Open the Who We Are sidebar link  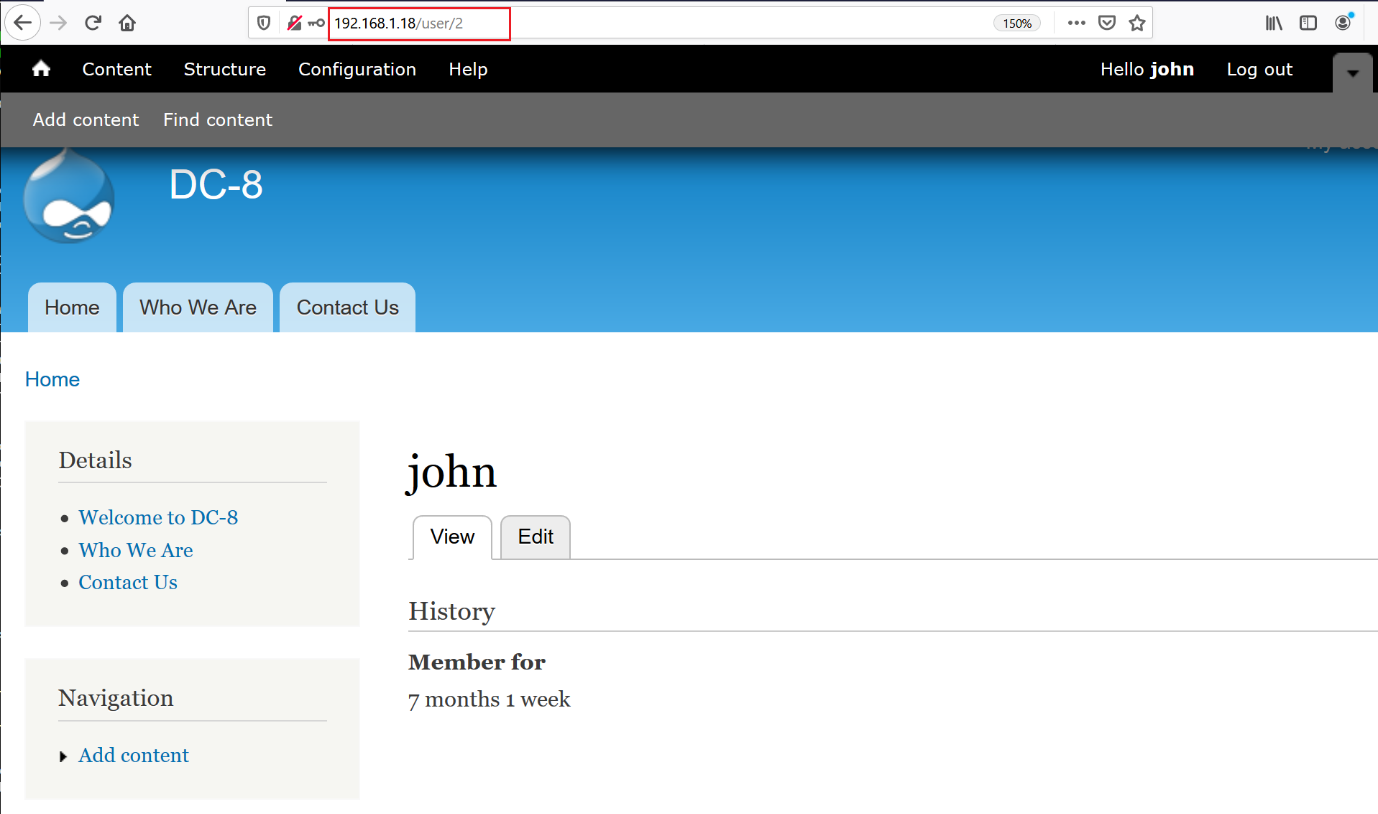pyautogui.click(x=136, y=550)
